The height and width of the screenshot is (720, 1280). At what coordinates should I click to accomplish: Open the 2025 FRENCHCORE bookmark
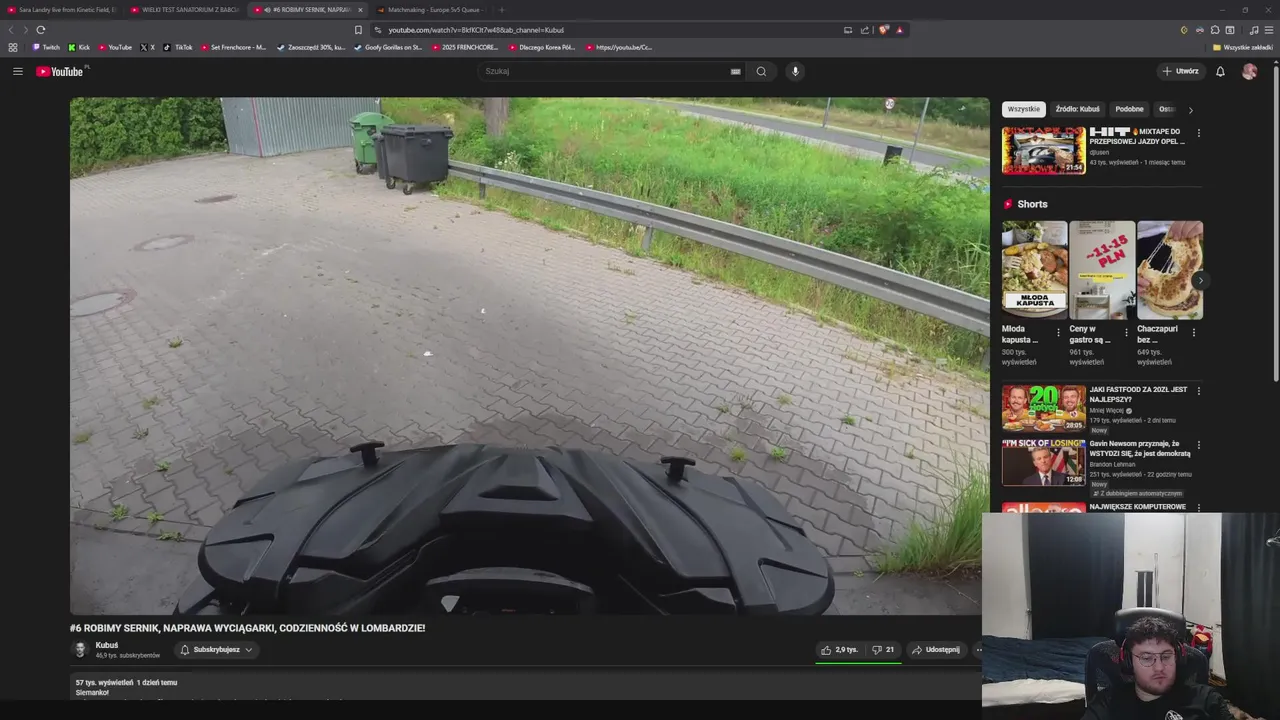[x=464, y=47]
